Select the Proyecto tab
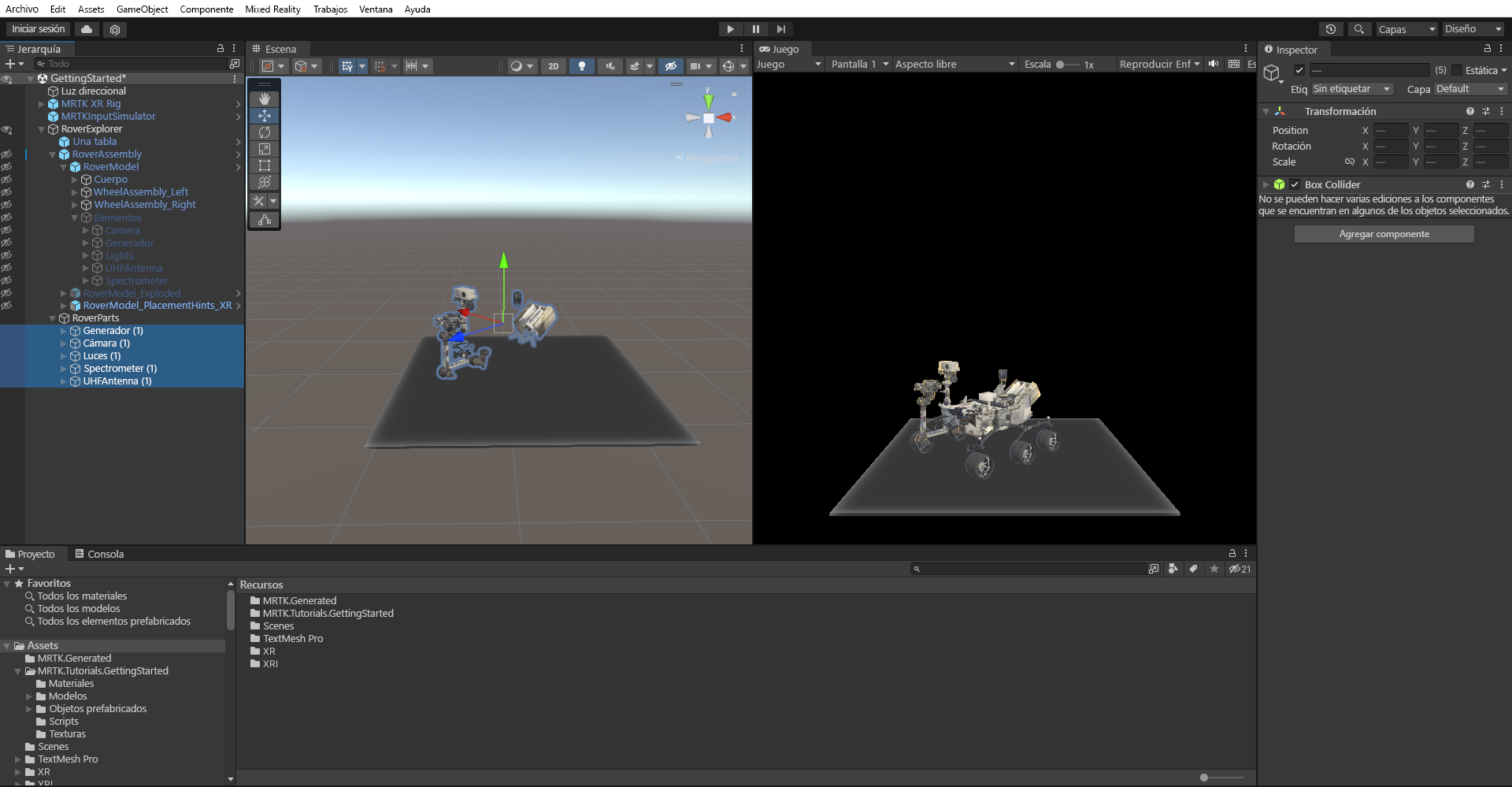Screen dimensions: 1512x787 (x=31, y=554)
